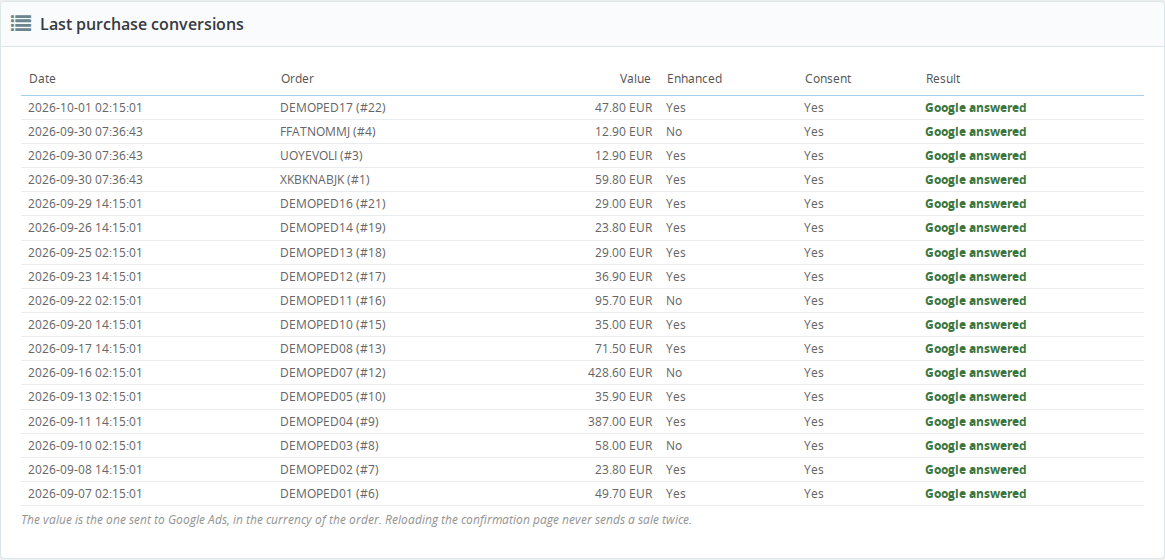1165x560 pixels.
Task: Click date 2026-09-16 02:15:01
Action: (85, 372)
